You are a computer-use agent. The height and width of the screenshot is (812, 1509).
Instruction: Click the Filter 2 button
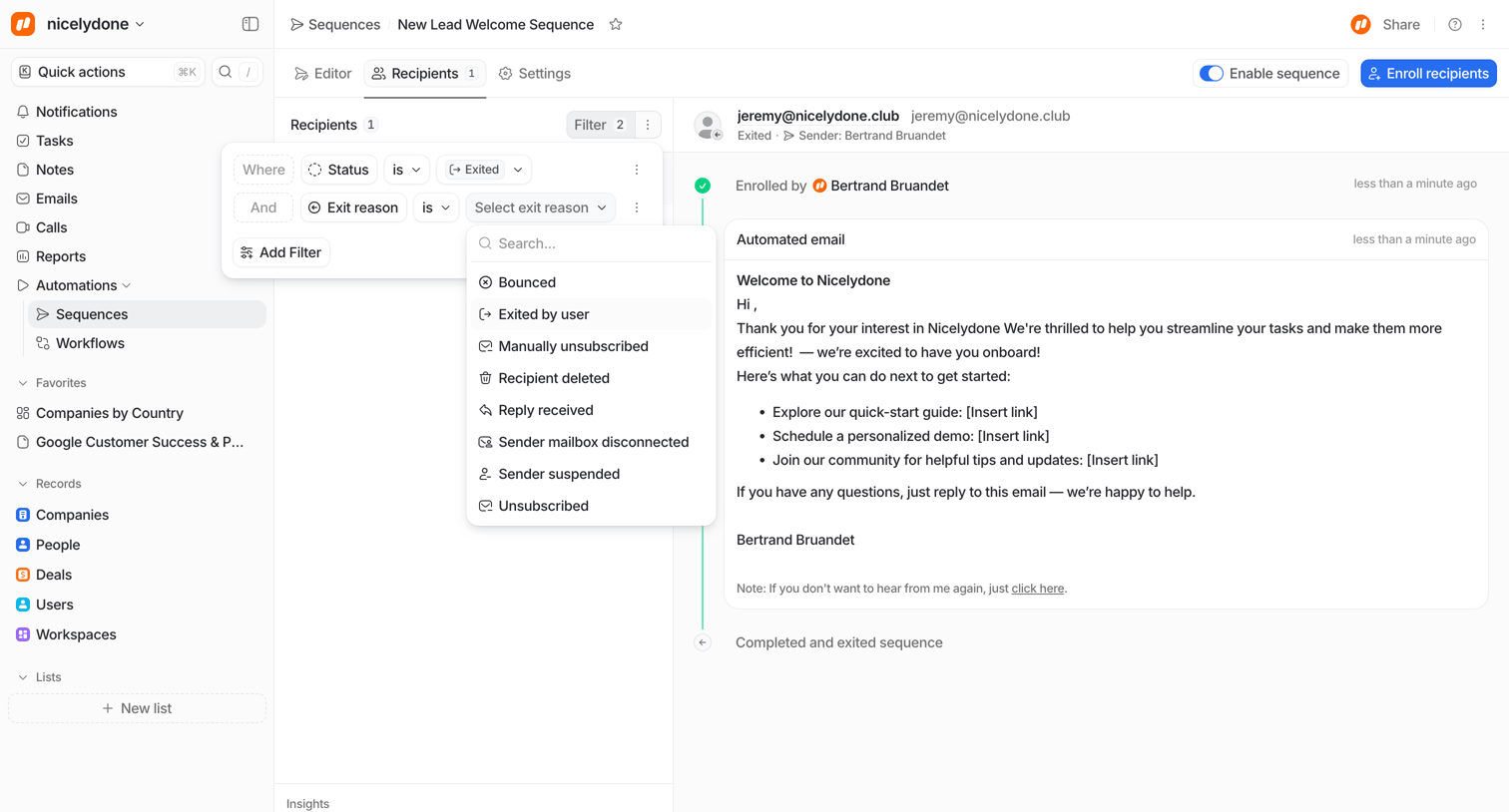click(x=601, y=125)
